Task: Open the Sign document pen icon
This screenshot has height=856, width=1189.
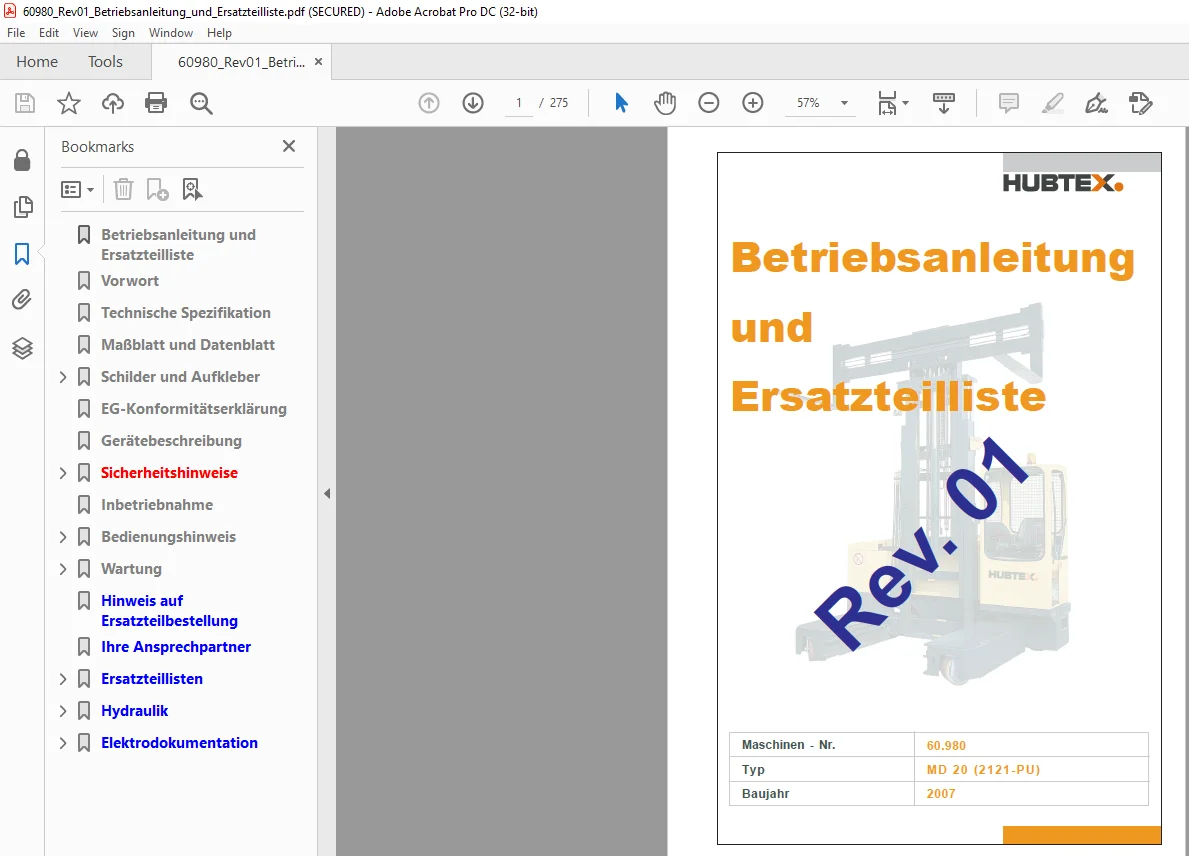Action: pyautogui.click(x=1096, y=103)
